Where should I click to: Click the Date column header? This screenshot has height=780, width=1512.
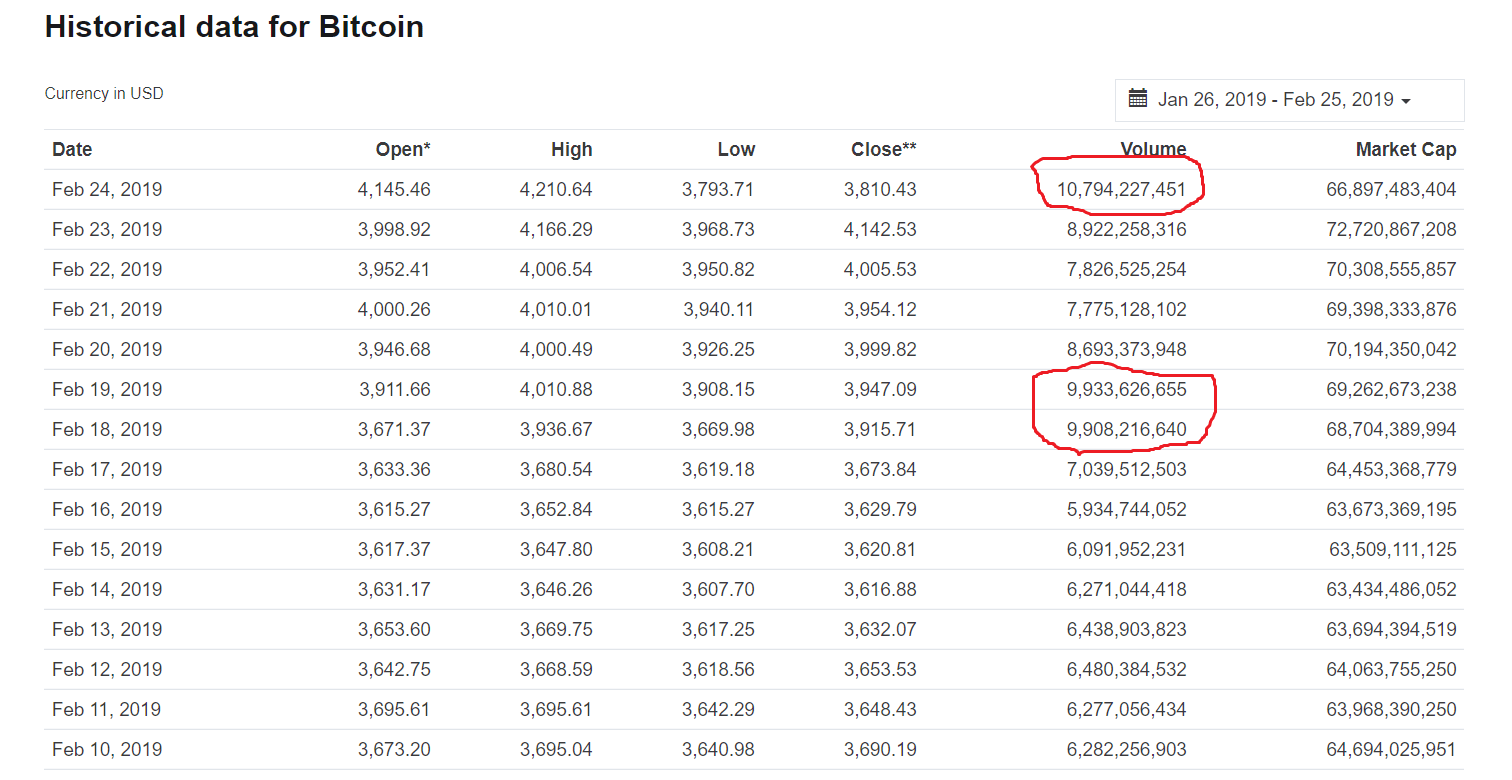point(72,149)
